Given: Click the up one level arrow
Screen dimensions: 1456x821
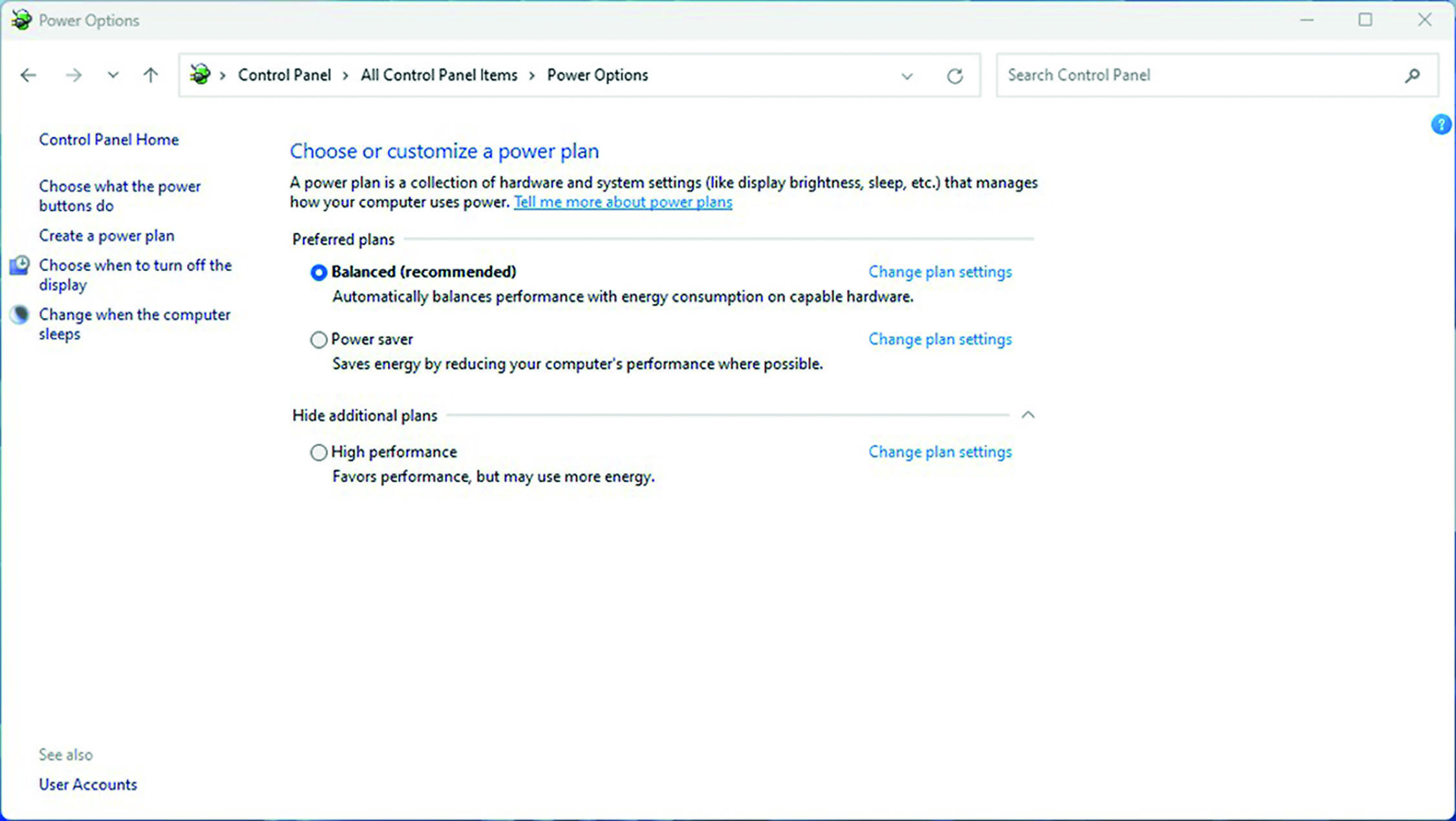Looking at the screenshot, I should (150, 75).
